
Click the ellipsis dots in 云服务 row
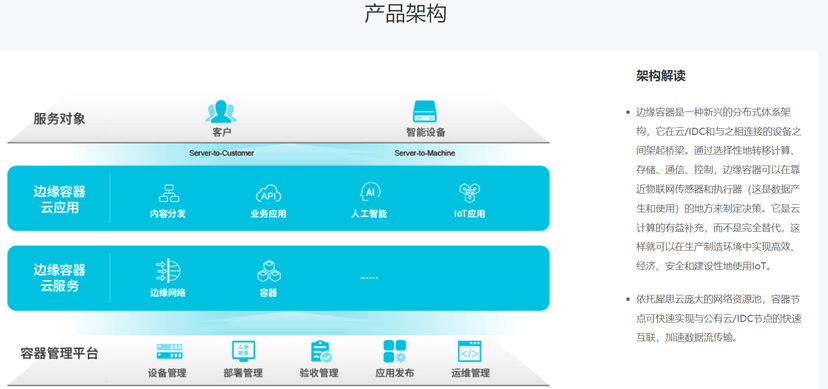pos(369,277)
